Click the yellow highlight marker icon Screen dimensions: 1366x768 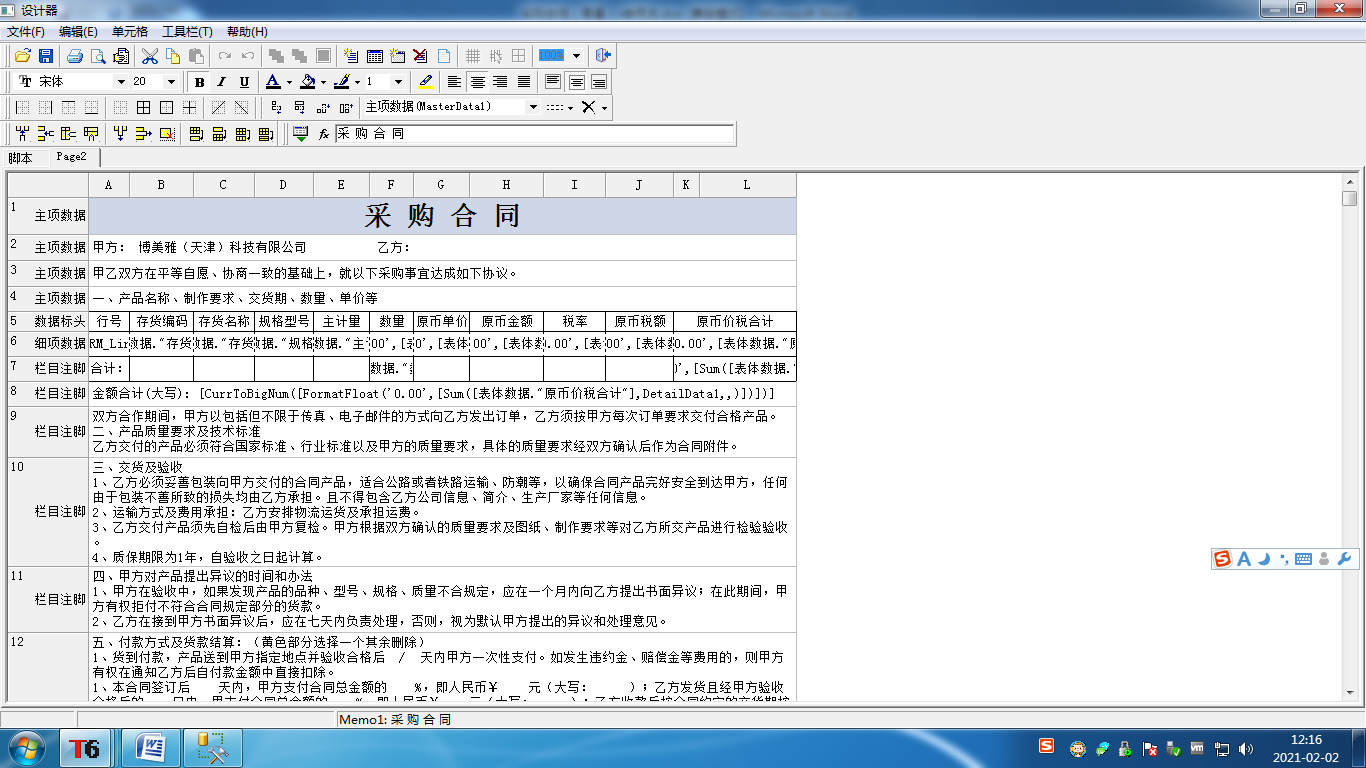tap(426, 82)
